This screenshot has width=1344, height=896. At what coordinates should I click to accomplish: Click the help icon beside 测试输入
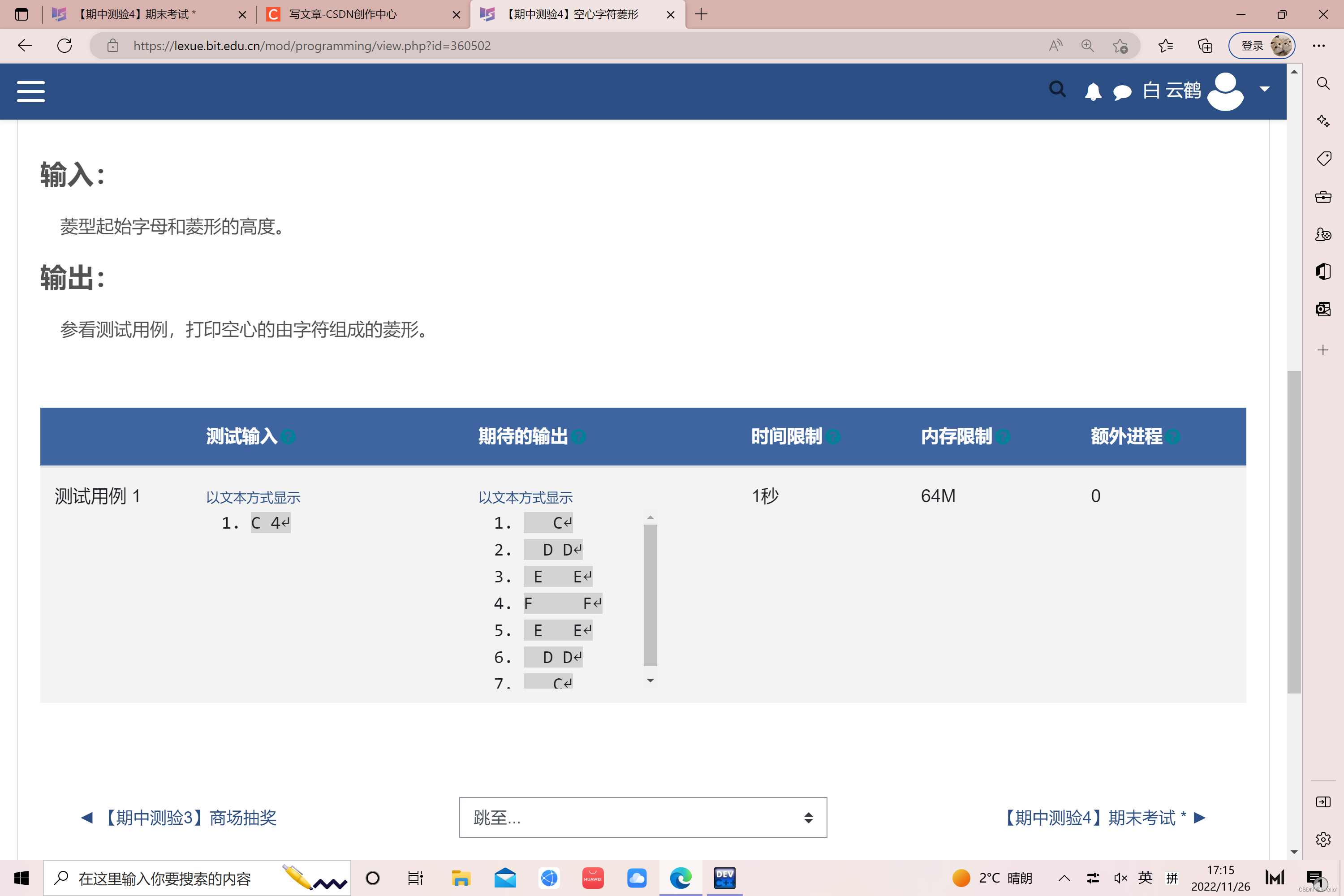click(x=289, y=437)
